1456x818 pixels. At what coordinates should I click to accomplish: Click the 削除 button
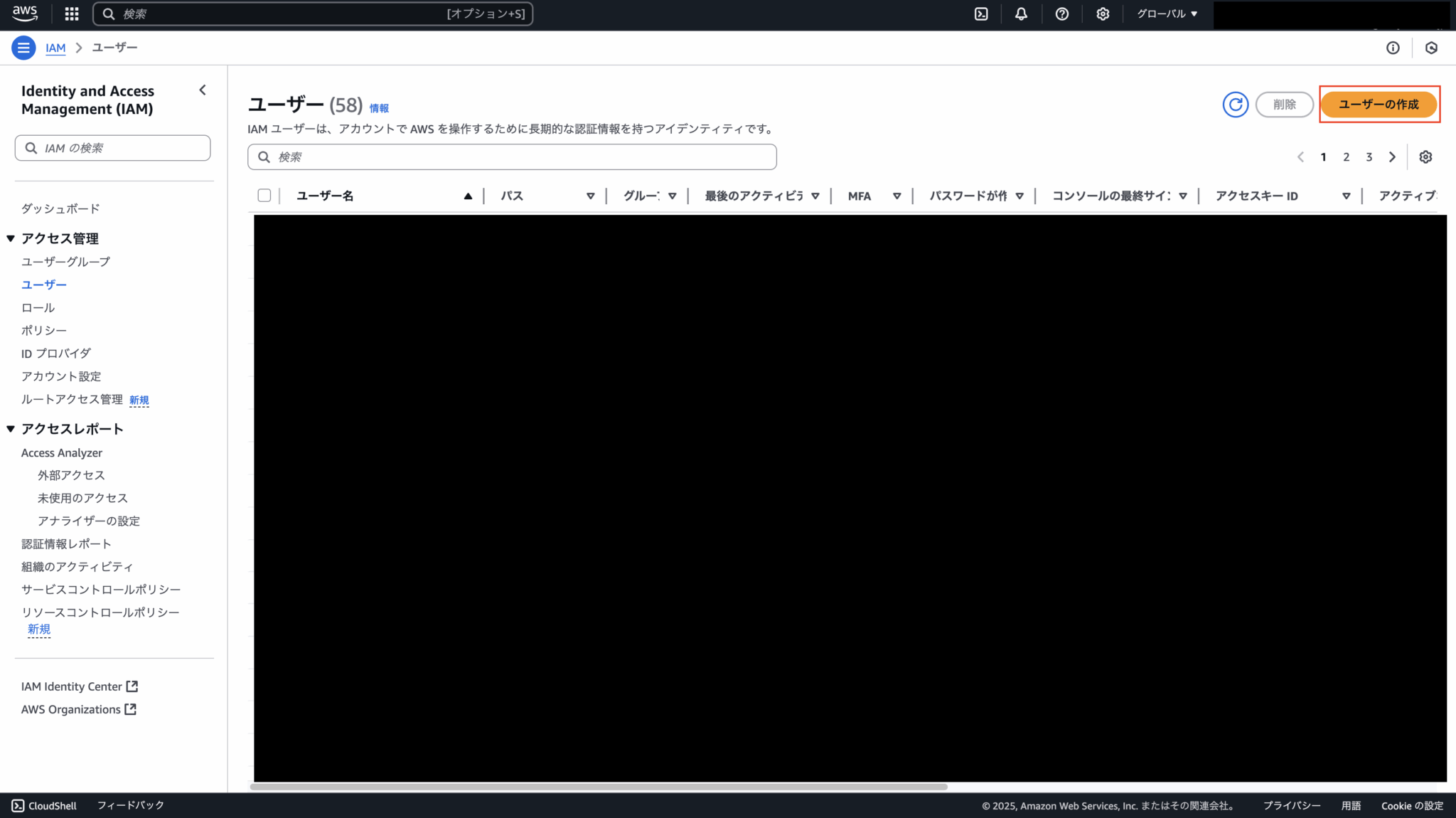1284,105
